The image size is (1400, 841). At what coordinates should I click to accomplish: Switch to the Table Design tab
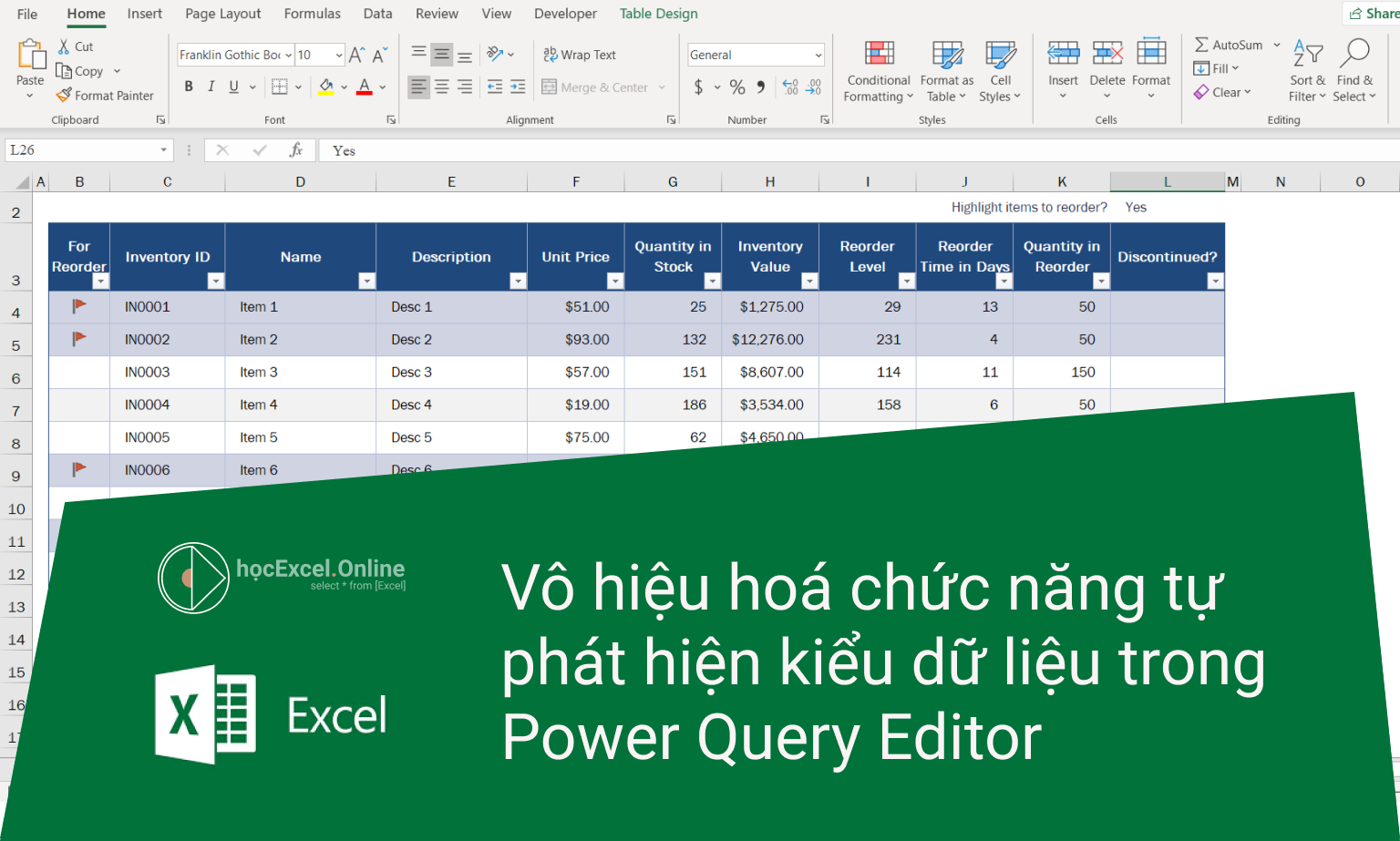659,14
